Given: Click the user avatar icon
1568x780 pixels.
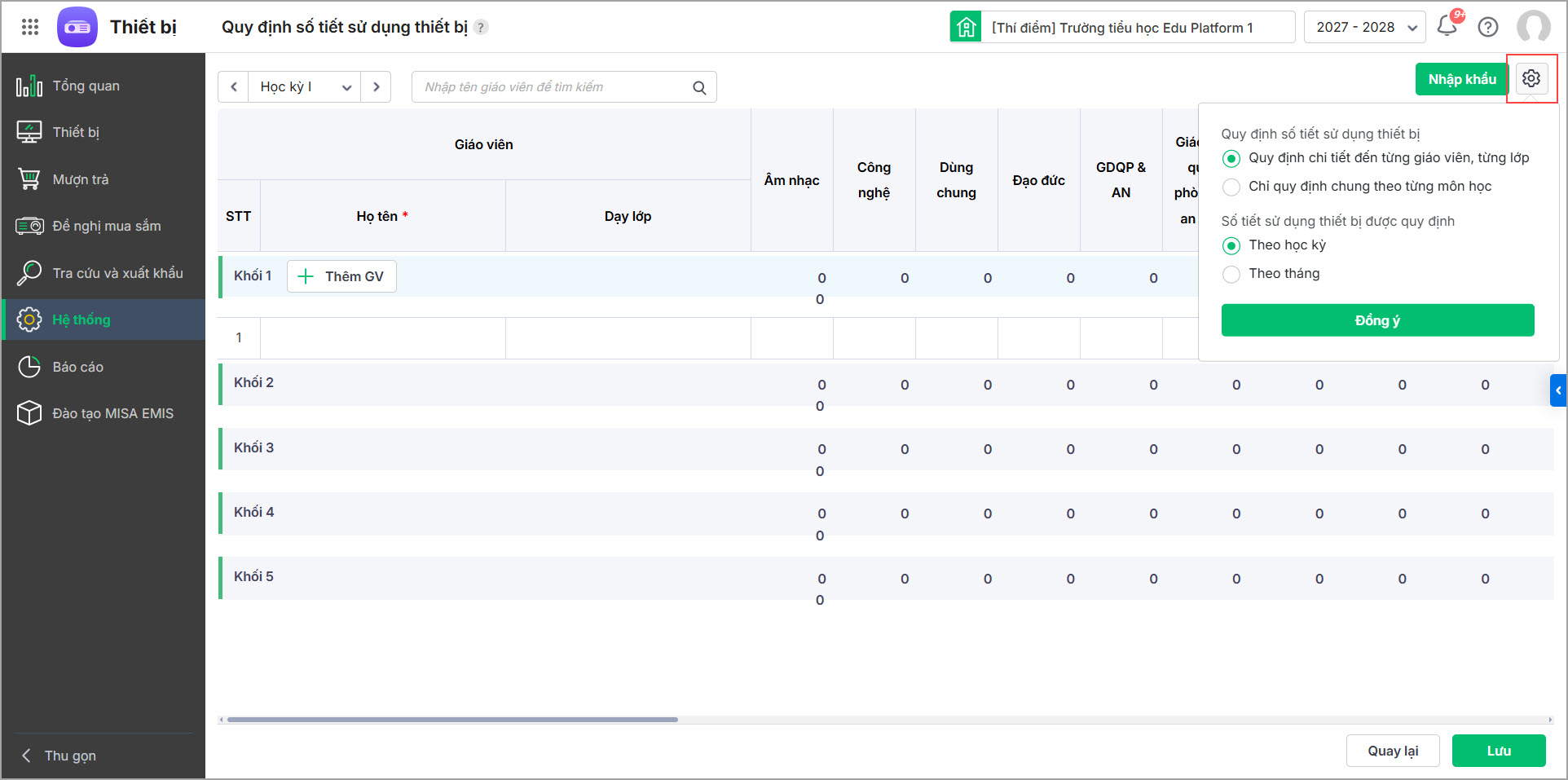Looking at the screenshot, I should click(1533, 27).
